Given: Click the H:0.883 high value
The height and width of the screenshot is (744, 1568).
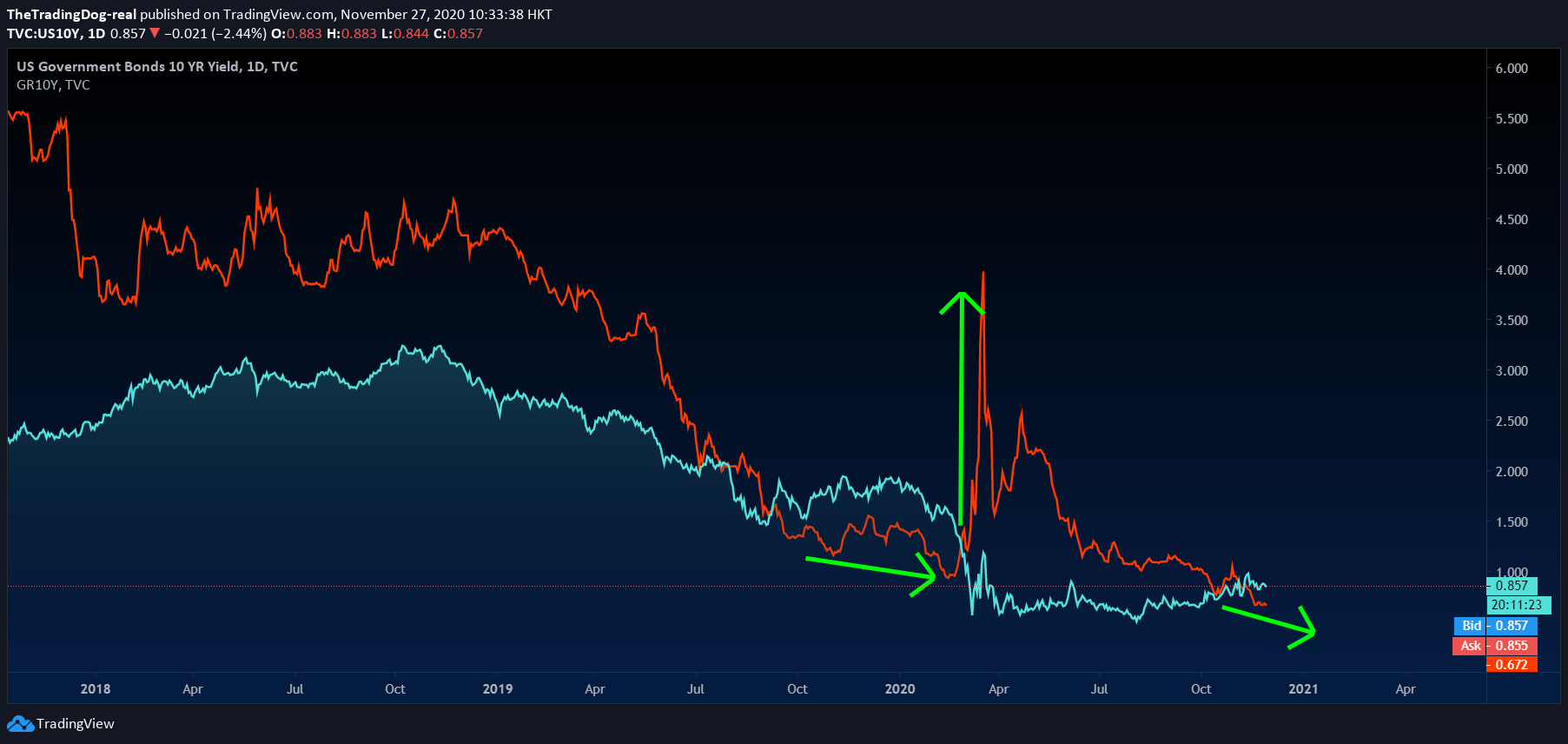Looking at the screenshot, I should coord(352,33).
